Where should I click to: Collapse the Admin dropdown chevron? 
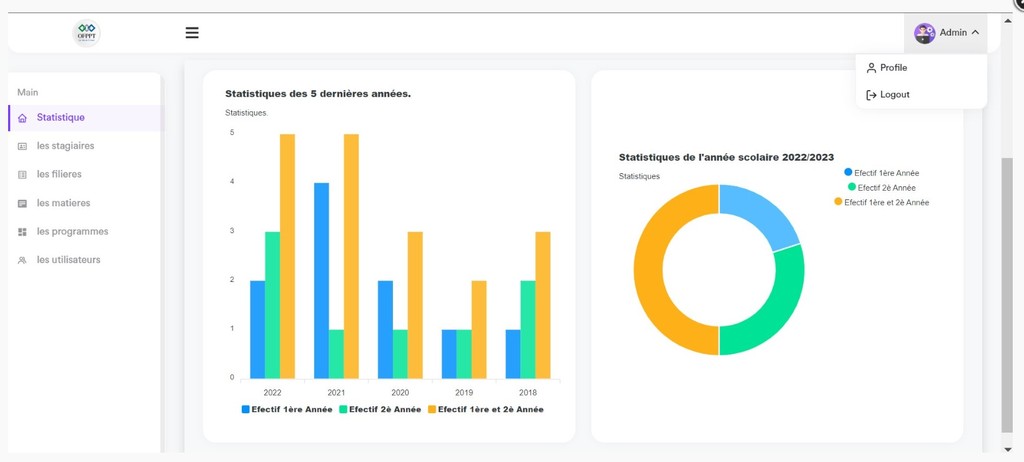[x=975, y=32]
